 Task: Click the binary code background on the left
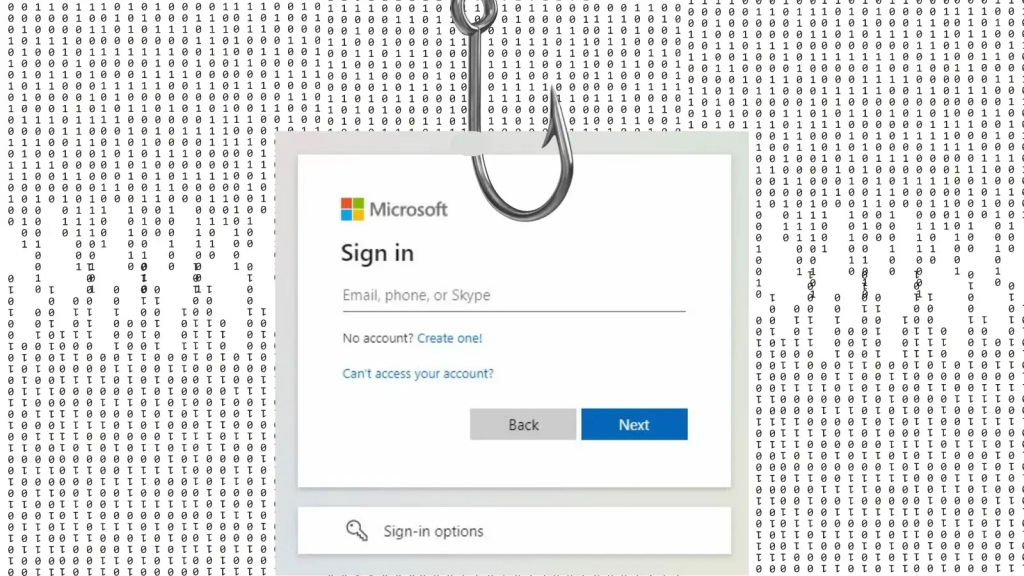pyautogui.click(x=137, y=287)
